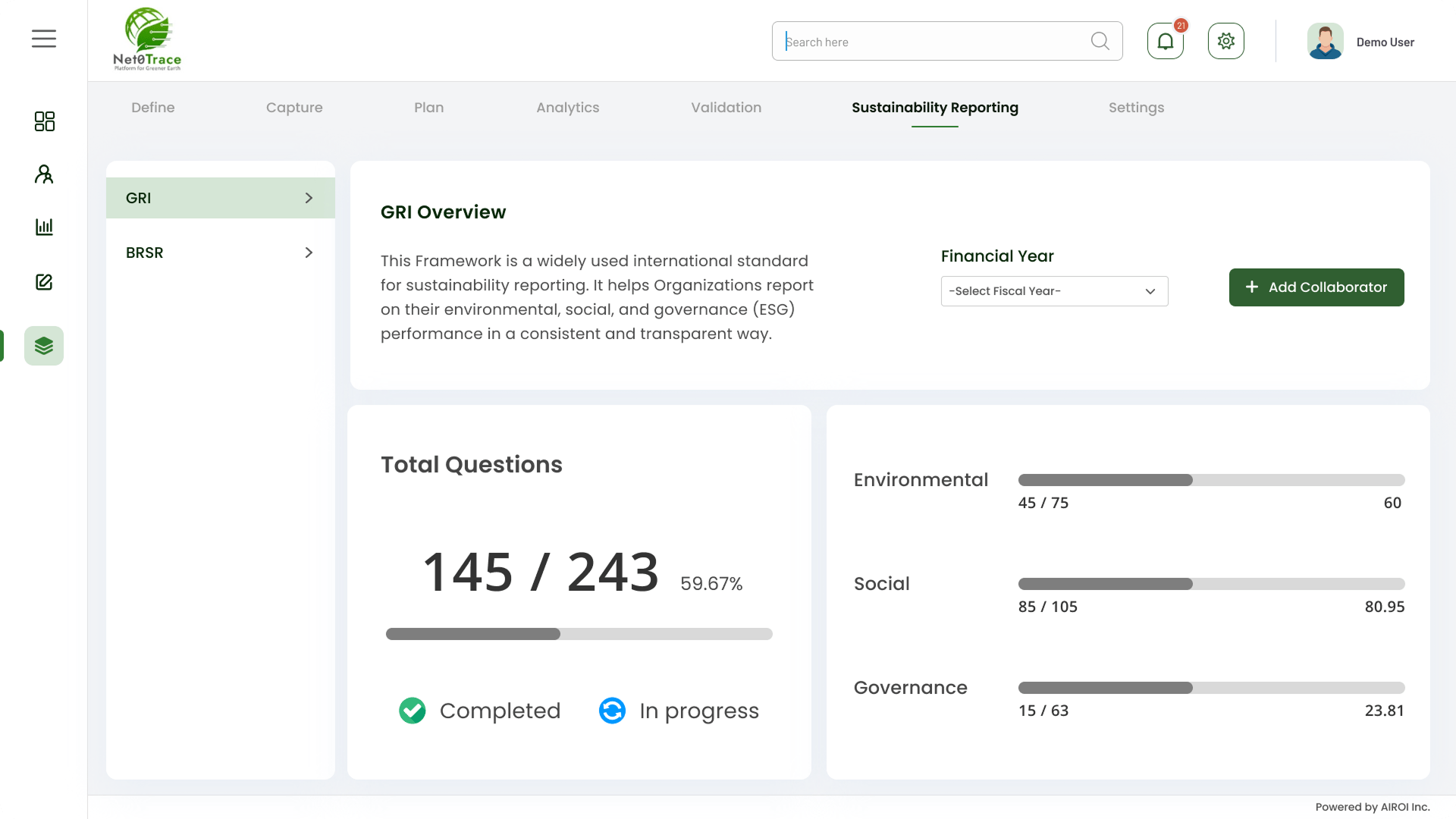Click the 59.67% percentage value
The width and height of the screenshot is (1456, 819).
[x=711, y=583]
